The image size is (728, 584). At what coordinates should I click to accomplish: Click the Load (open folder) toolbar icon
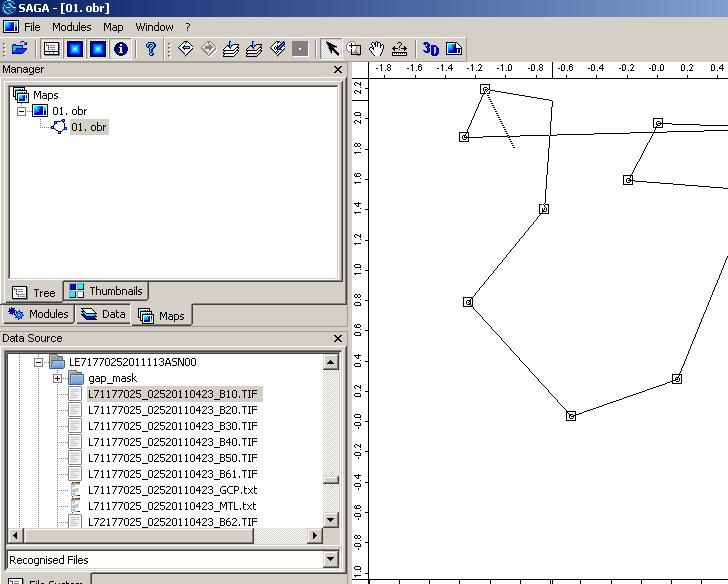19,48
